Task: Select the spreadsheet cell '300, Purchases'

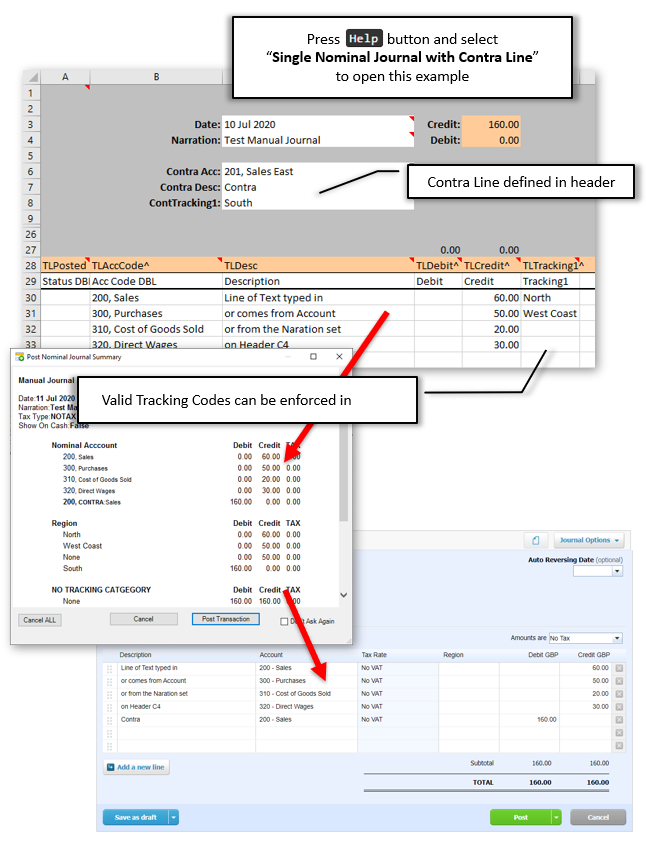Action: [x=156, y=313]
